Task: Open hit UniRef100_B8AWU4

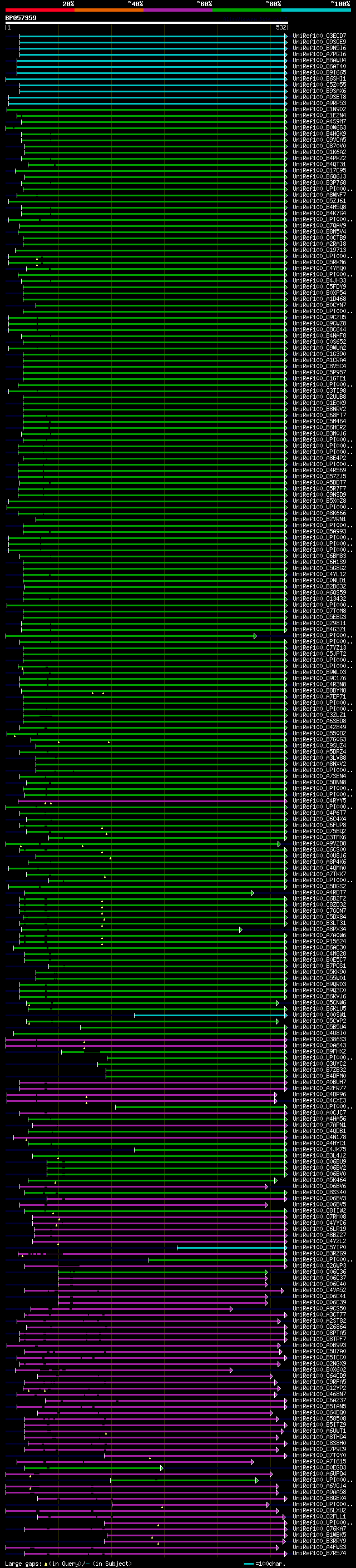Action: (319, 60)
